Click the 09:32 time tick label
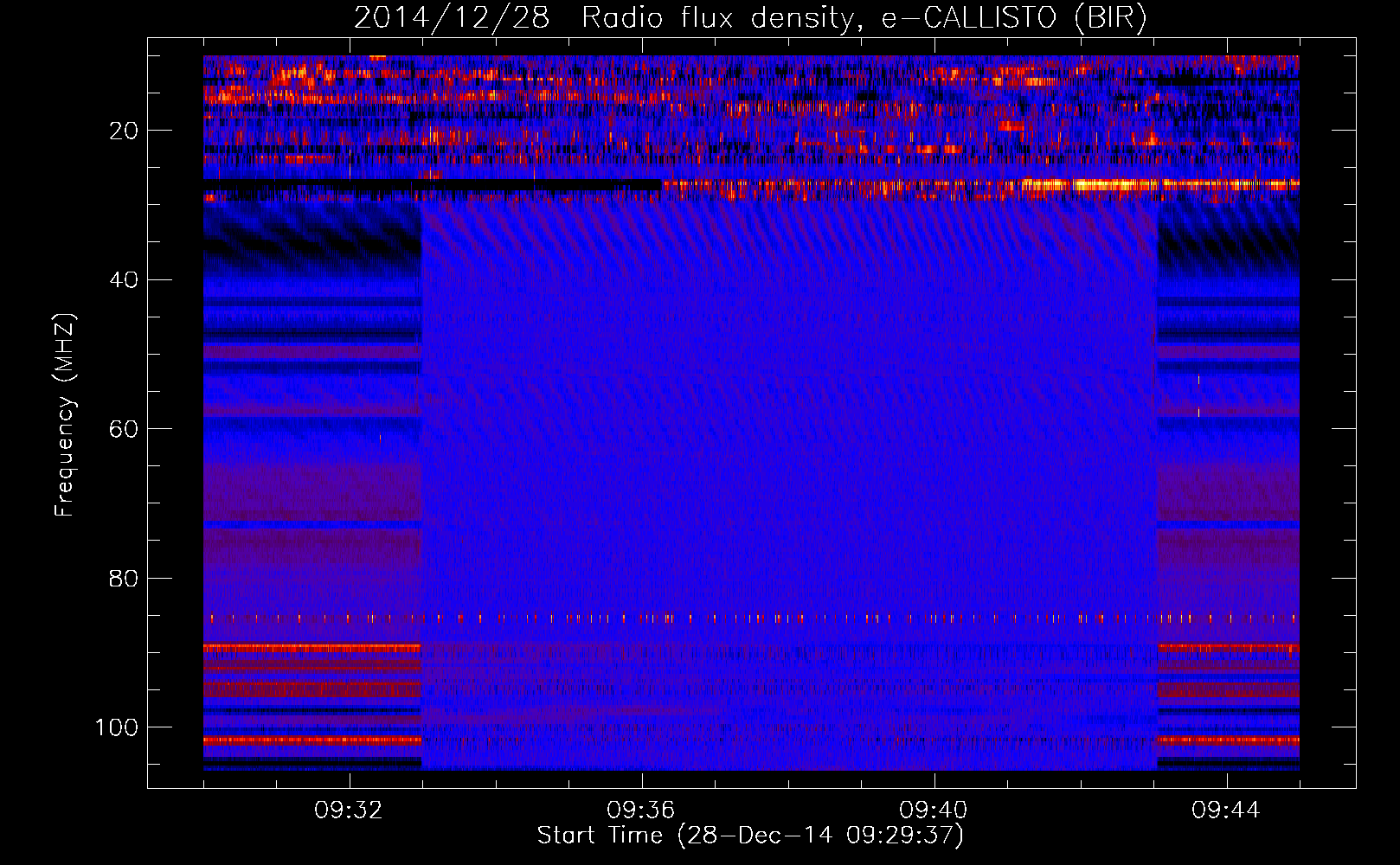Image resolution: width=1400 pixels, height=865 pixels. pos(349,811)
